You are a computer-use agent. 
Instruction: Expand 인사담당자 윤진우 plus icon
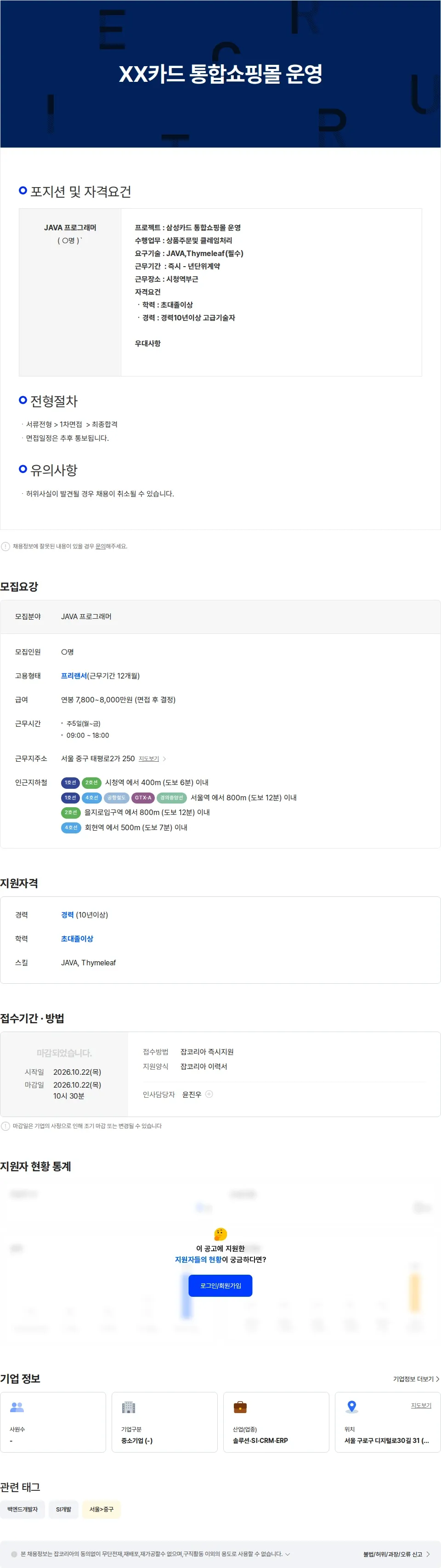[209, 1094]
